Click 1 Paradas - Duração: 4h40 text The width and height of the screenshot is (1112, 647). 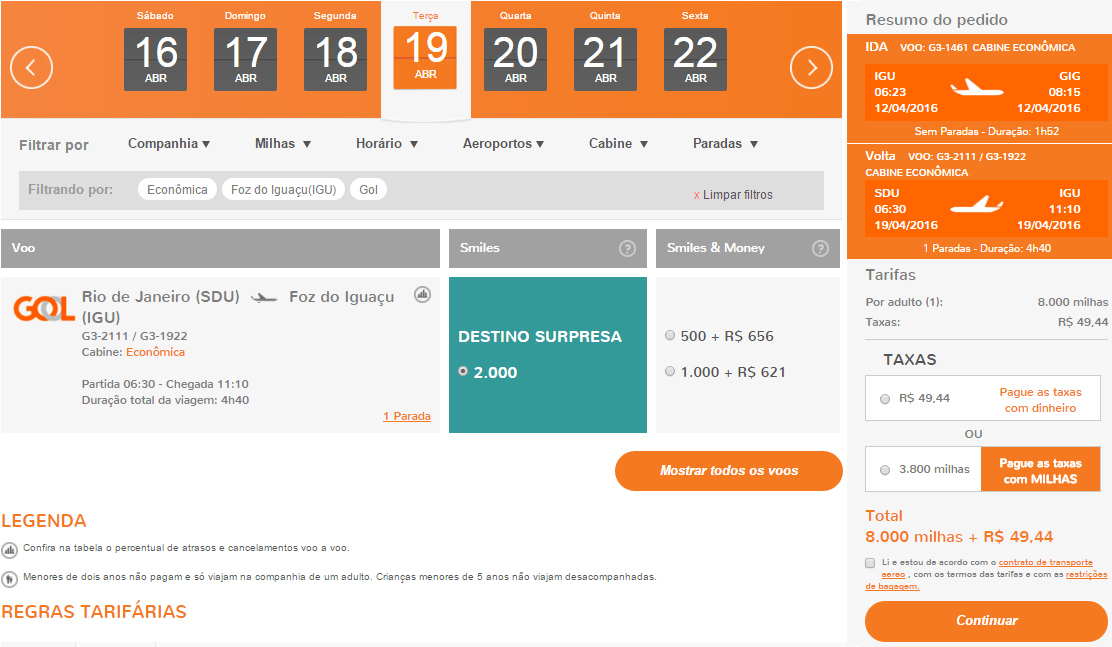coord(986,248)
